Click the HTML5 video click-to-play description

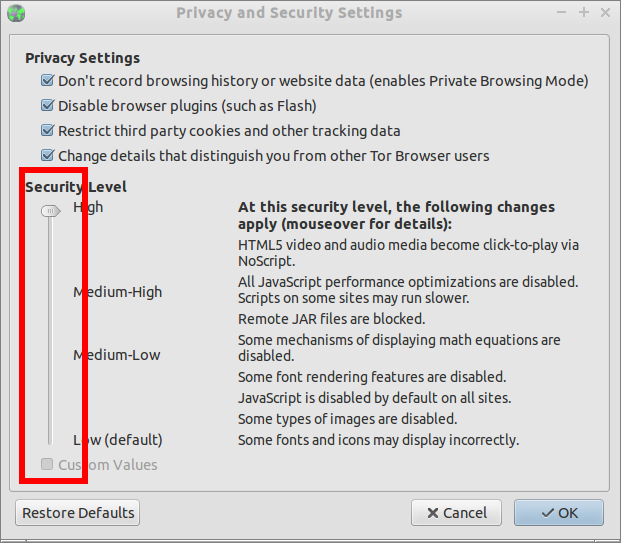(x=408, y=252)
